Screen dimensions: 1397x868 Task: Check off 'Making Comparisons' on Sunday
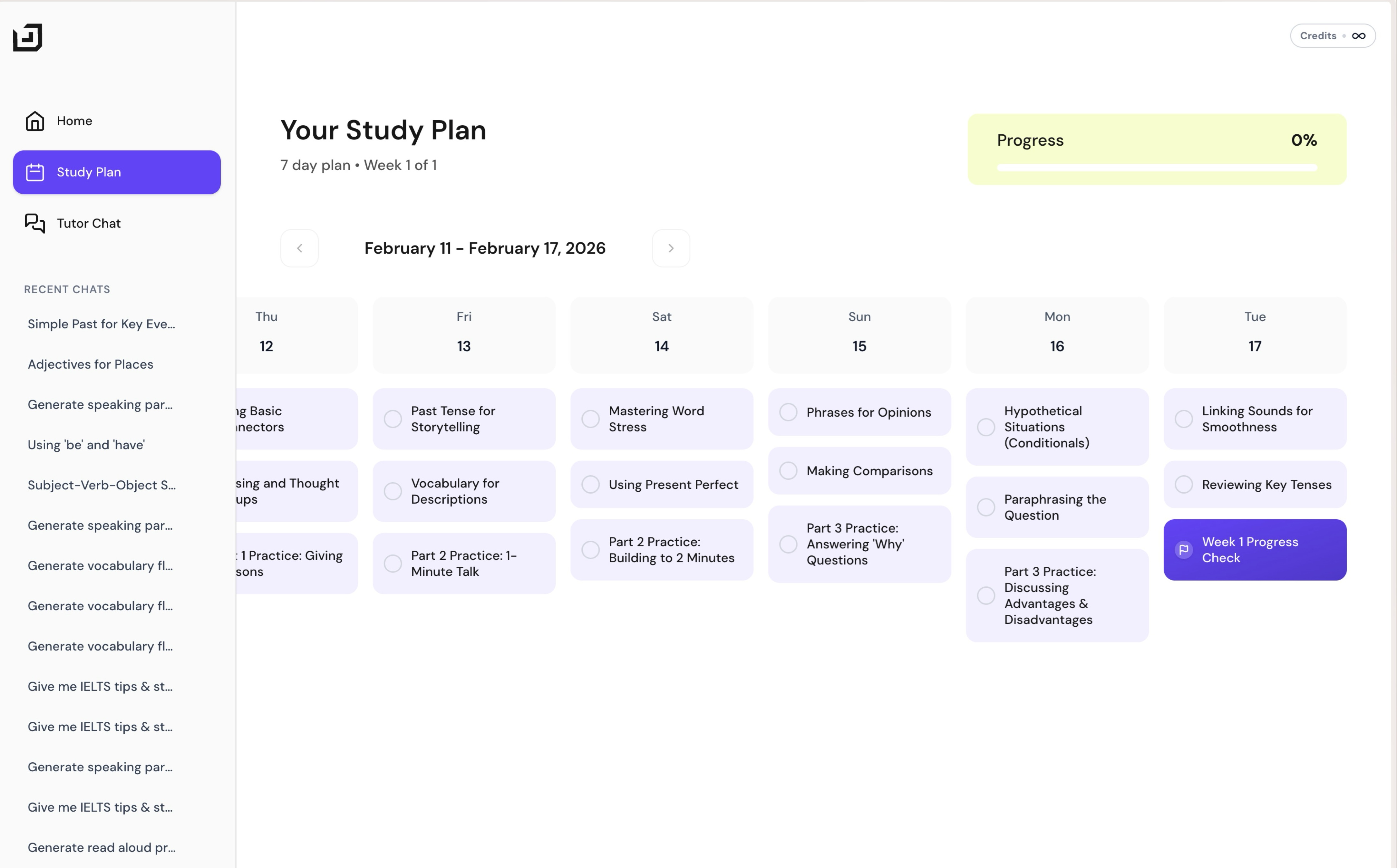(788, 470)
